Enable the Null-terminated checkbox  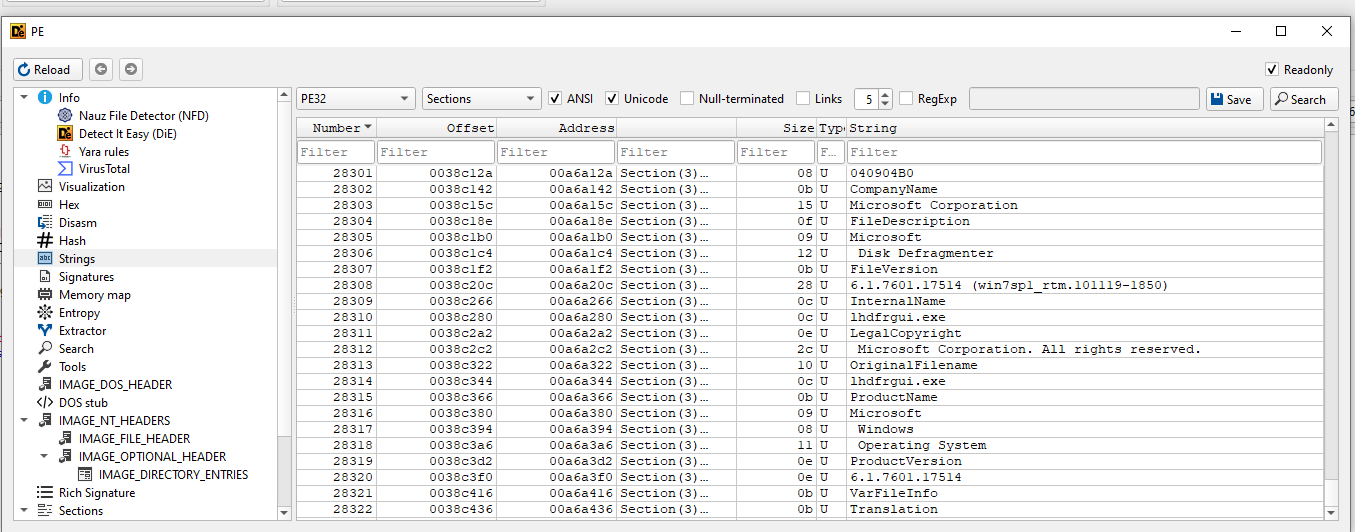tap(687, 98)
